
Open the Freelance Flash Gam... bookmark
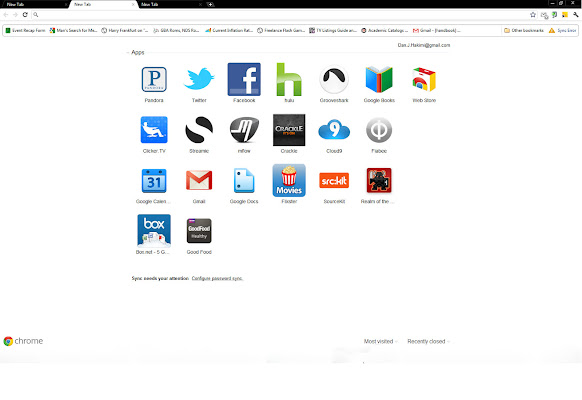click(281, 30)
